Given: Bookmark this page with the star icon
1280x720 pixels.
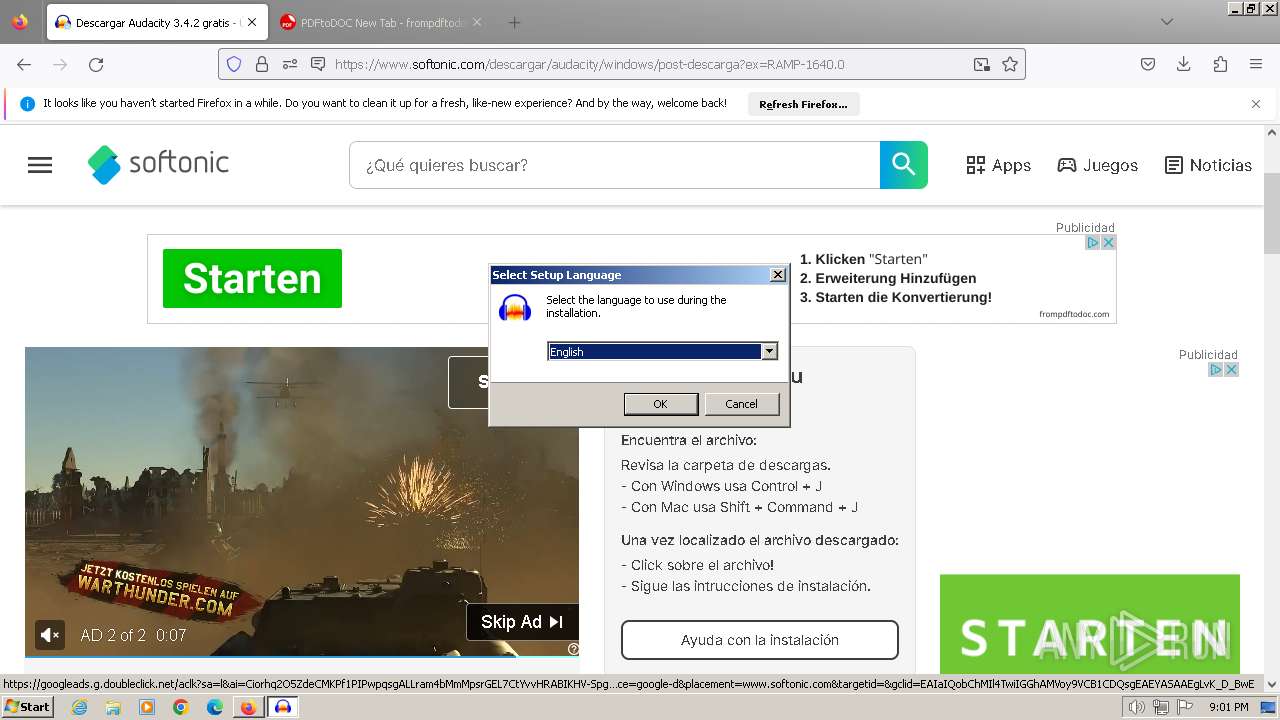Looking at the screenshot, I should click(x=1010, y=64).
